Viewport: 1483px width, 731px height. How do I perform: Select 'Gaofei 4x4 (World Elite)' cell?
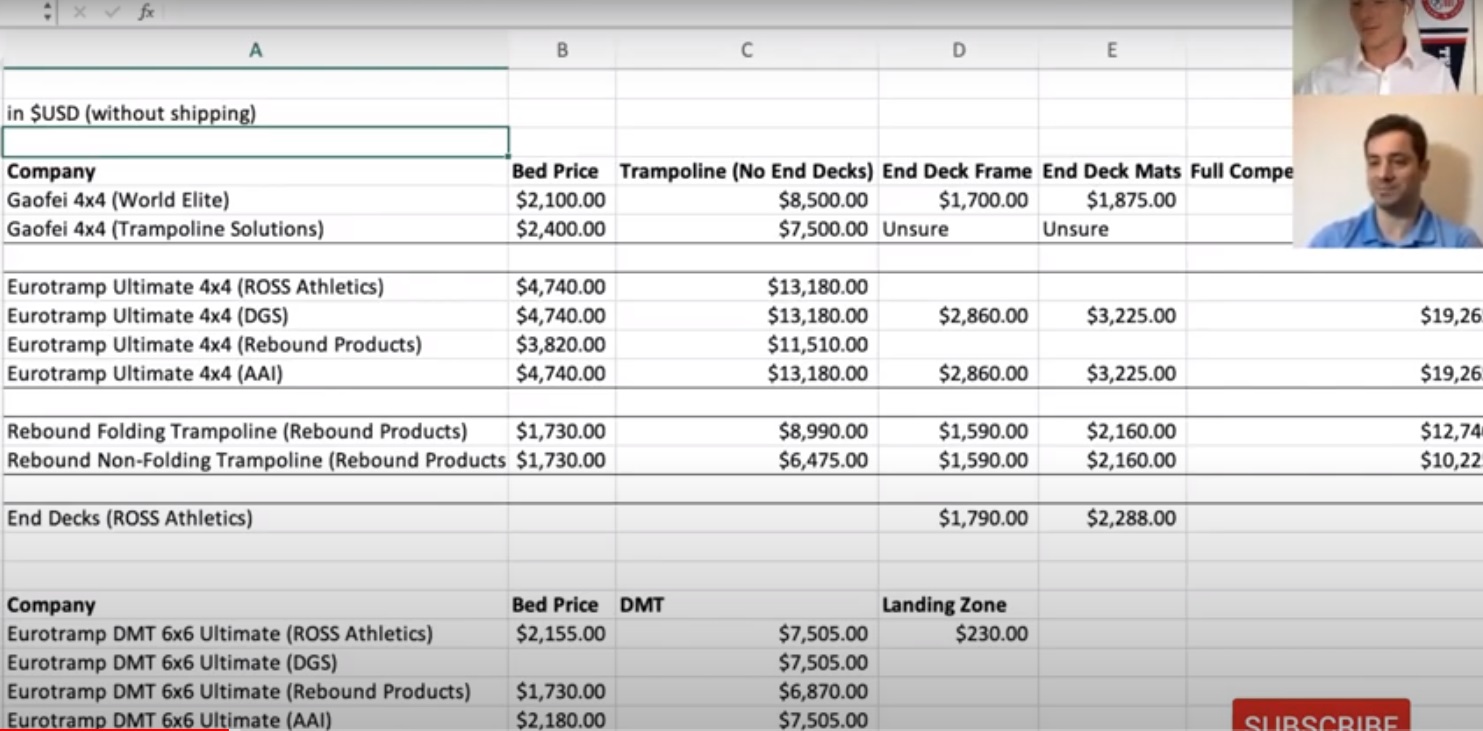click(x=255, y=200)
